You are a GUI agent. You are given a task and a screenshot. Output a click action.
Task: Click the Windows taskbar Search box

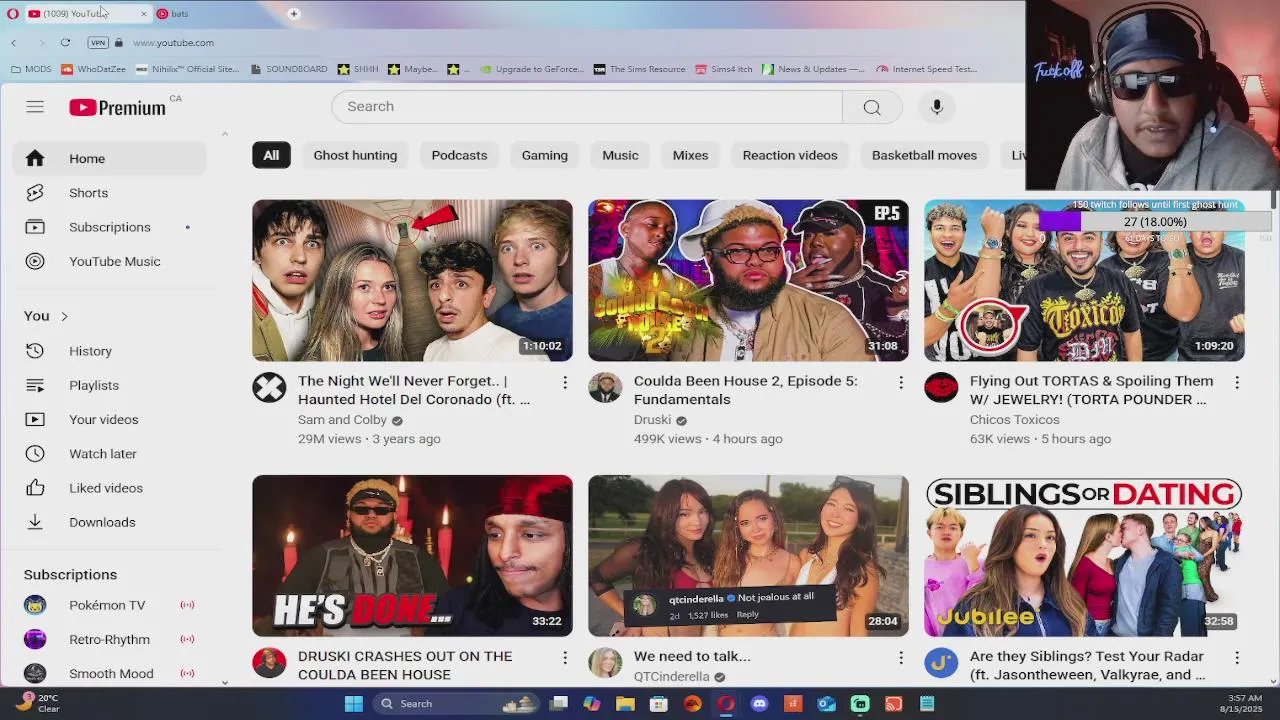point(455,704)
